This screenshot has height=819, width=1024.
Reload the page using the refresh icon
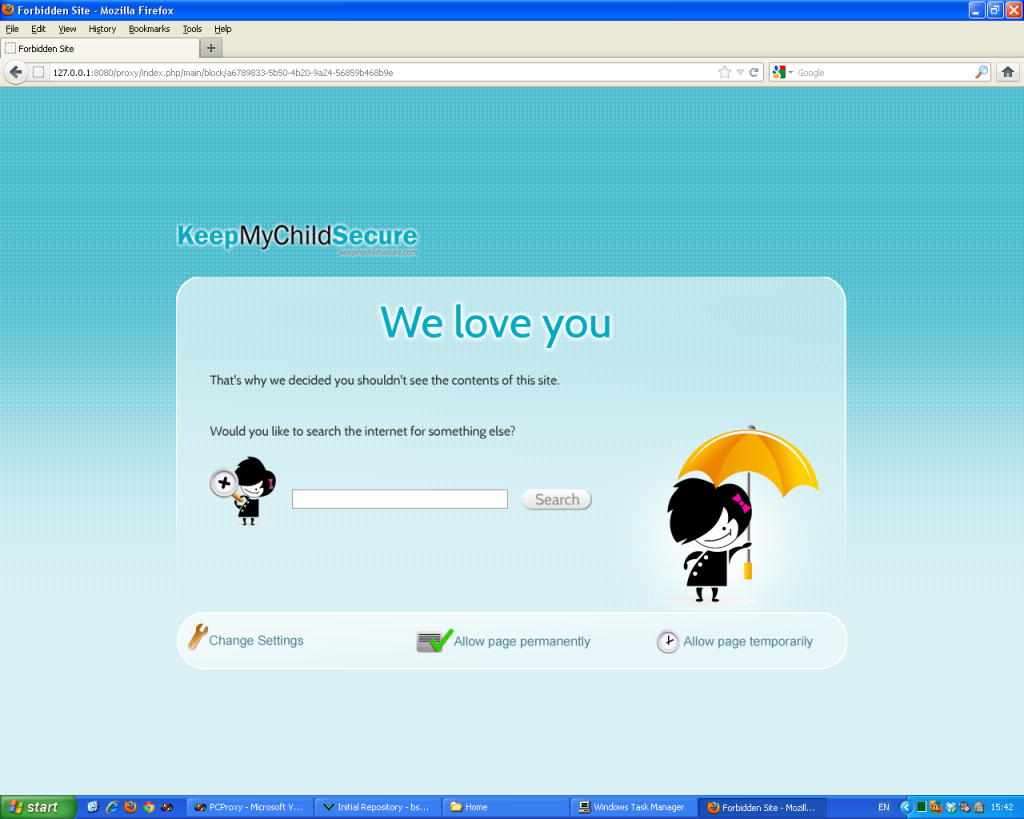tap(754, 72)
